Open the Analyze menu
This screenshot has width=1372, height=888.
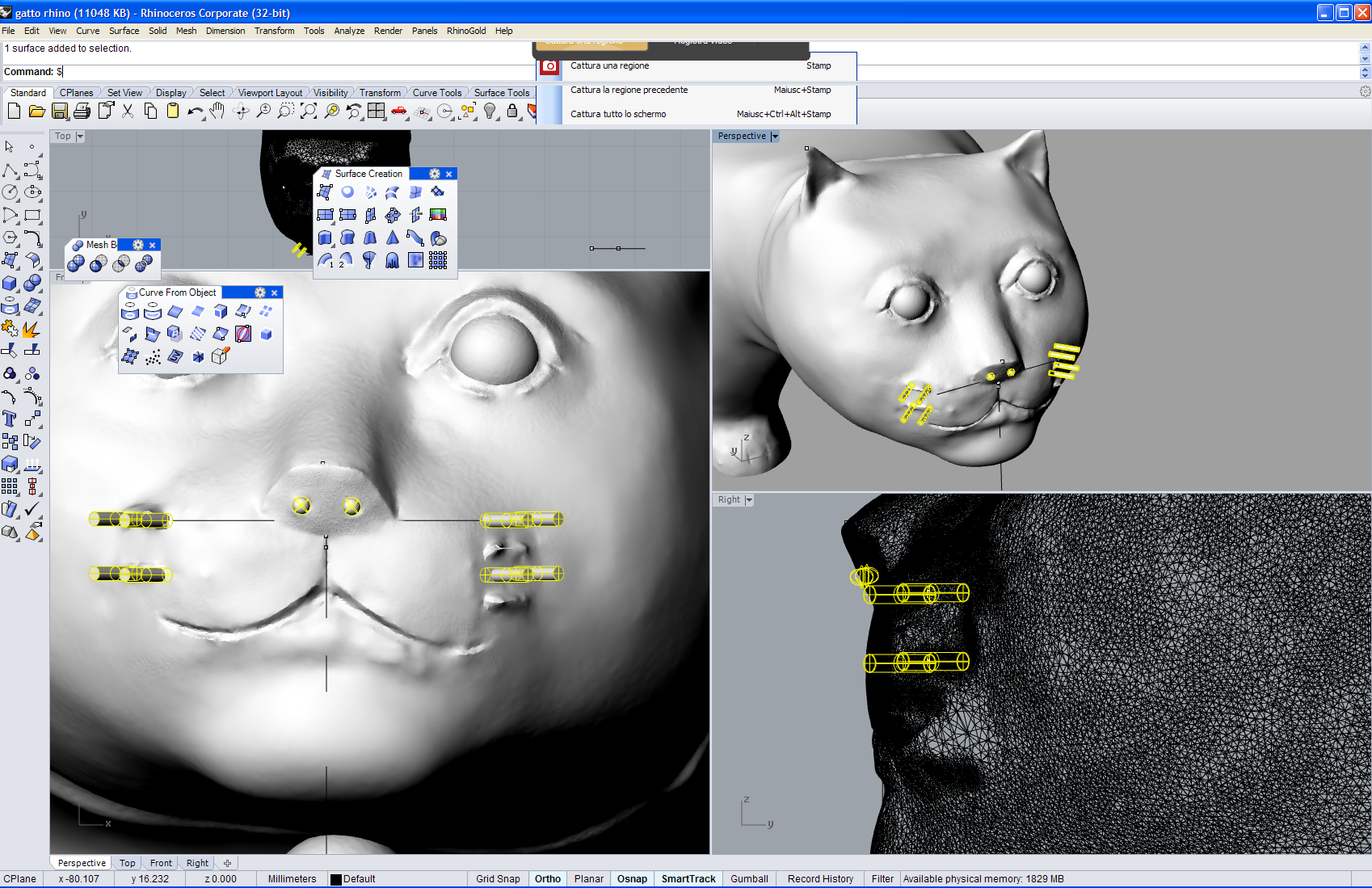pyautogui.click(x=349, y=31)
